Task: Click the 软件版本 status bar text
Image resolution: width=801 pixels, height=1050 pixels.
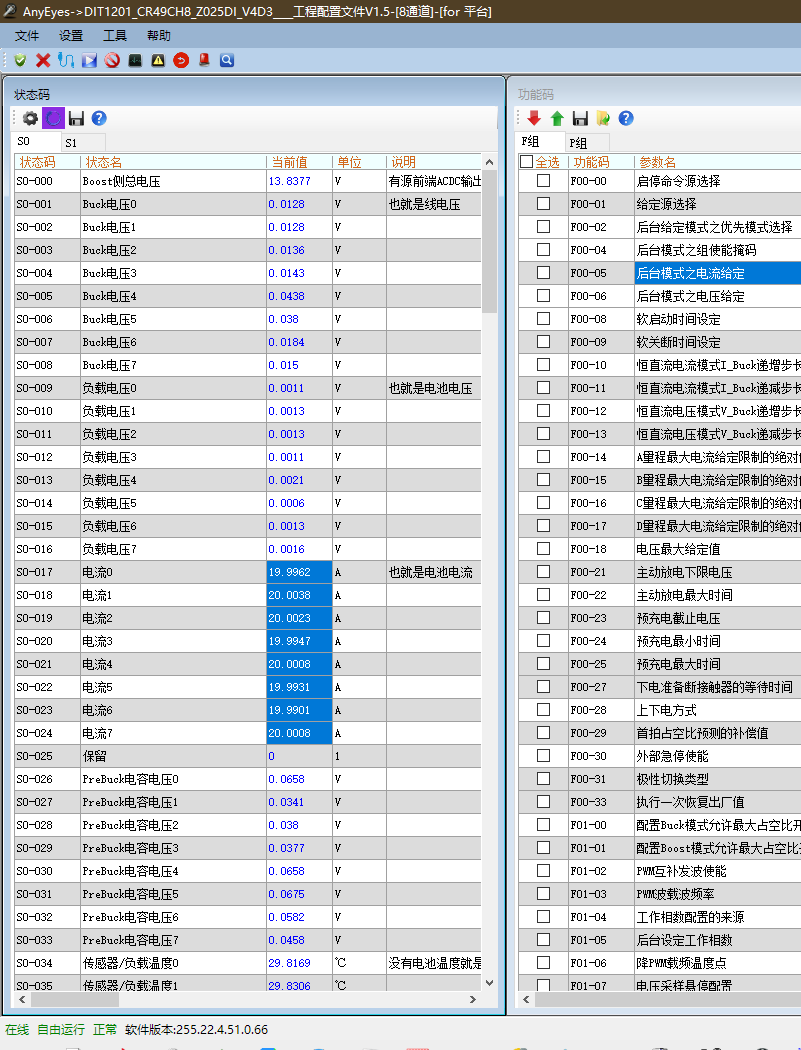Action: point(197,1029)
